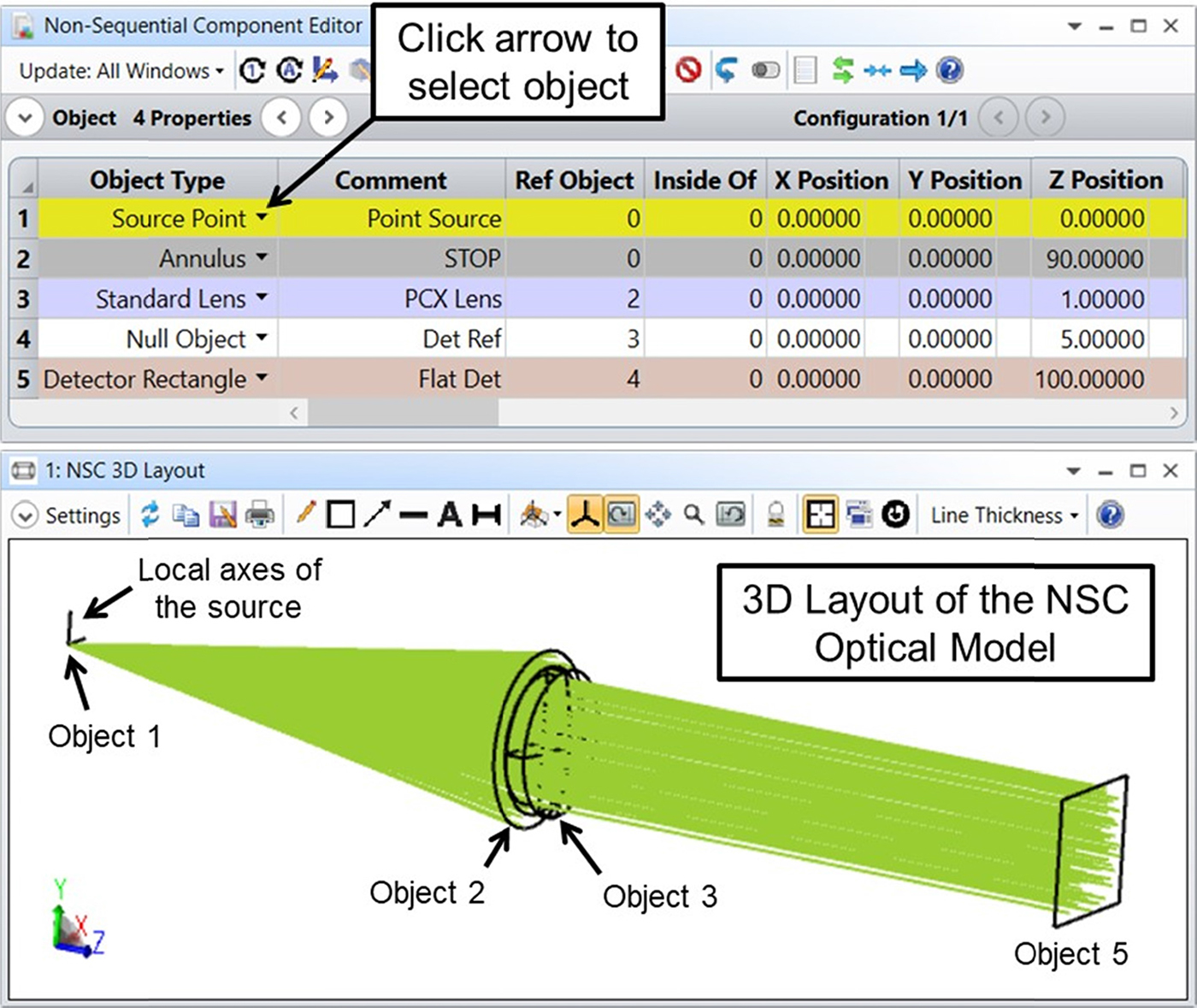
Task: Go to previous object properties arrow
Action: pyautogui.click(x=281, y=118)
